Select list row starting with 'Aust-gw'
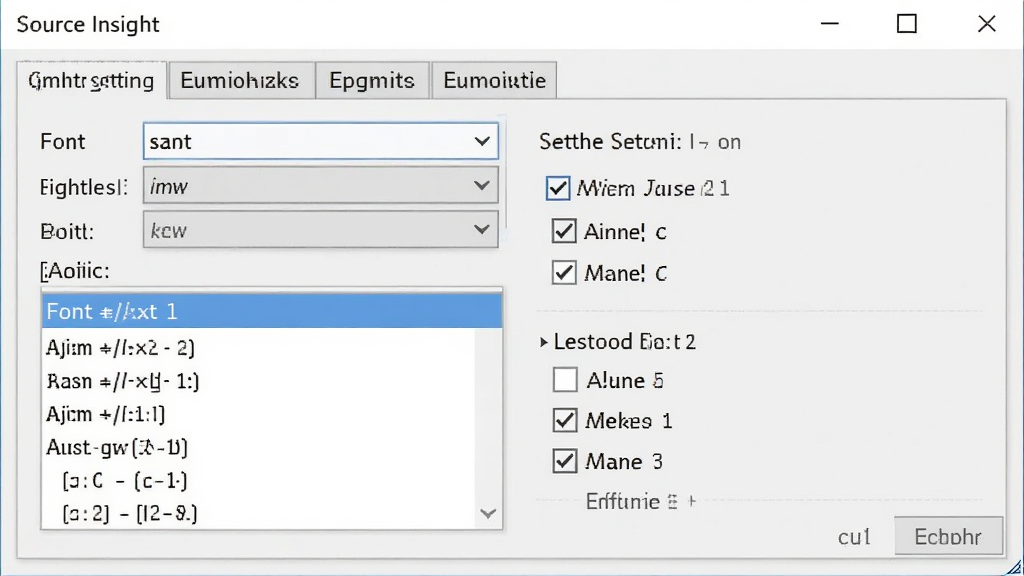 click(259, 447)
